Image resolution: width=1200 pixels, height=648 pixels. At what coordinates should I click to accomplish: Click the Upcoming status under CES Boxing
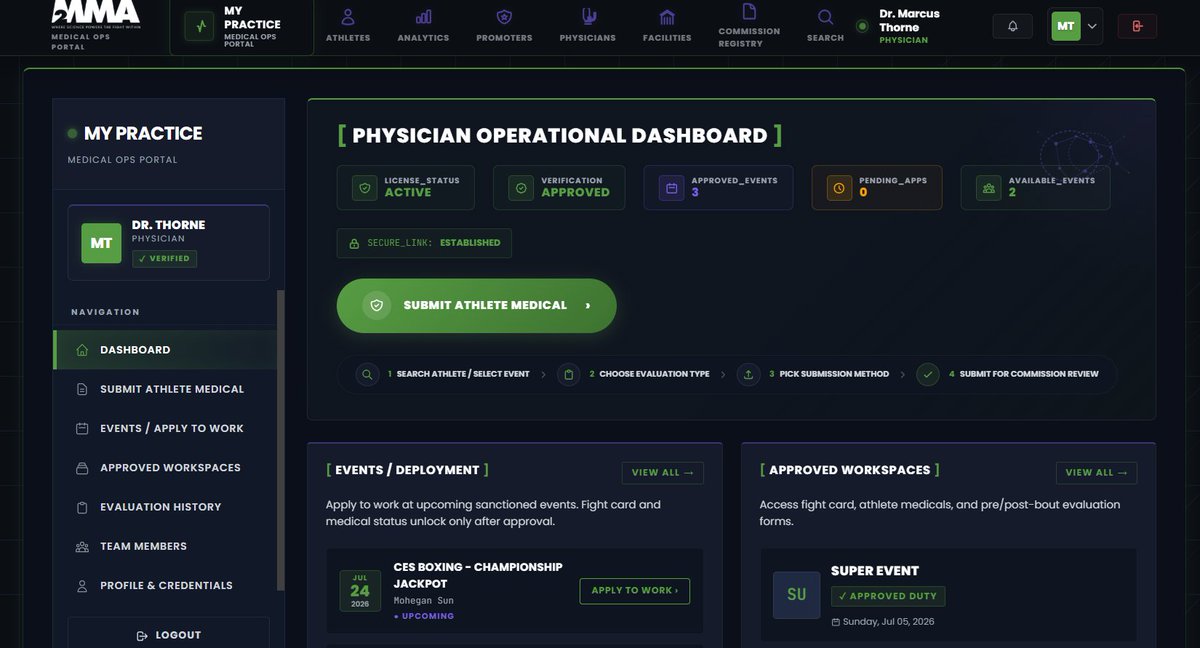click(424, 616)
